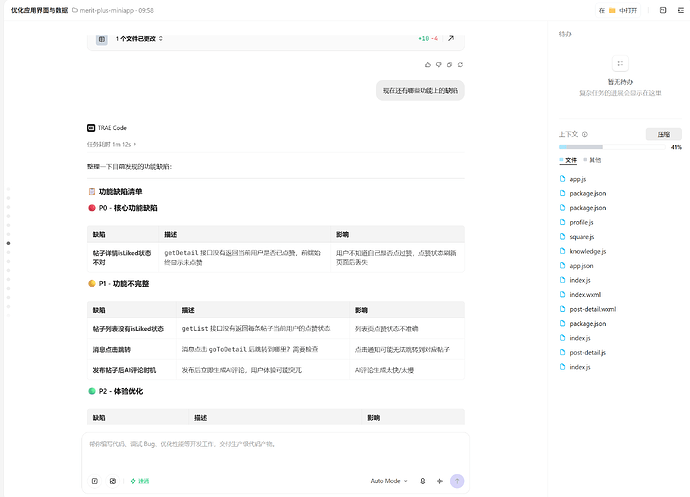Screen dimensions: 690x497
Task: Click the microphone voice input icon
Action: tap(422, 481)
